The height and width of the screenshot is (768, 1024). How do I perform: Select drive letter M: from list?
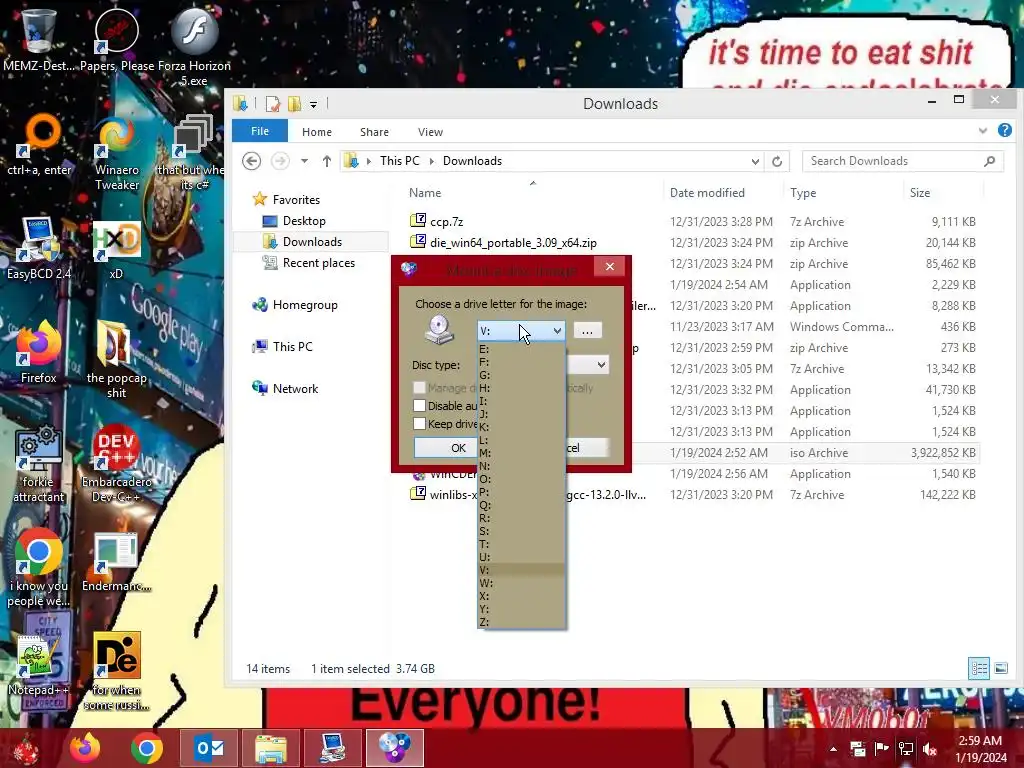pyautogui.click(x=521, y=453)
